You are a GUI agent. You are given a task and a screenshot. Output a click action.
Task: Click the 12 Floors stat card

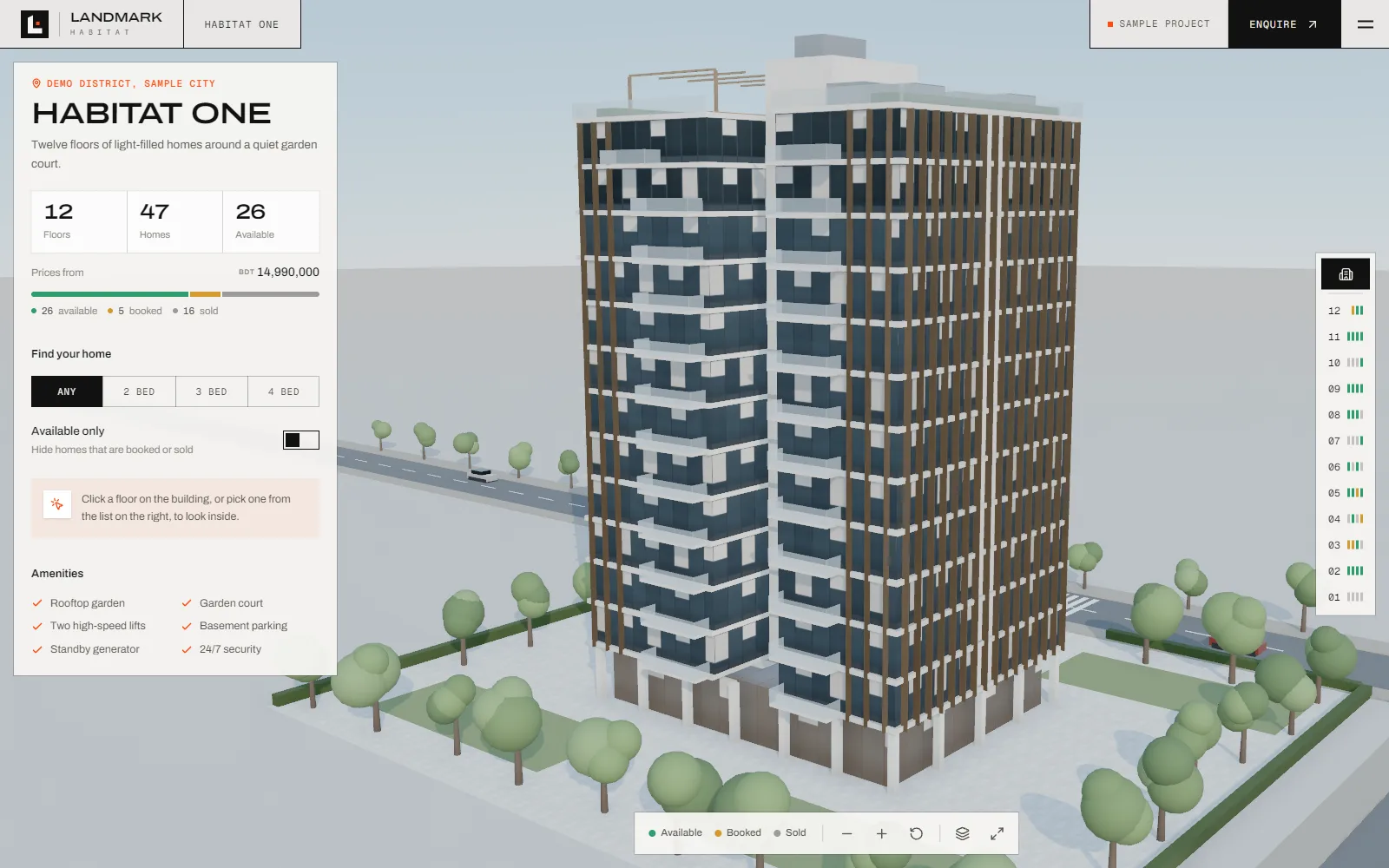click(79, 222)
